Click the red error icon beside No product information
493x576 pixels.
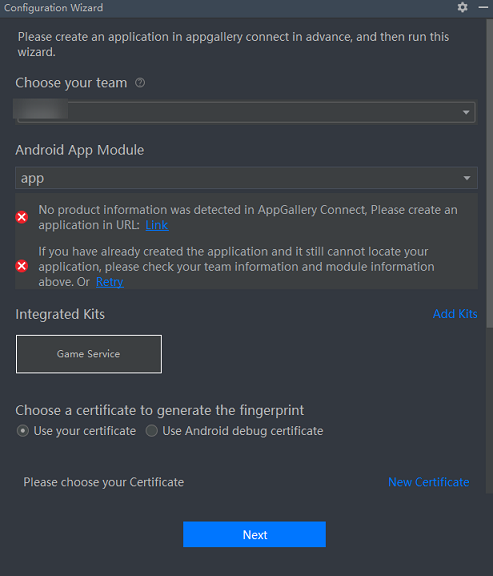(x=22, y=217)
